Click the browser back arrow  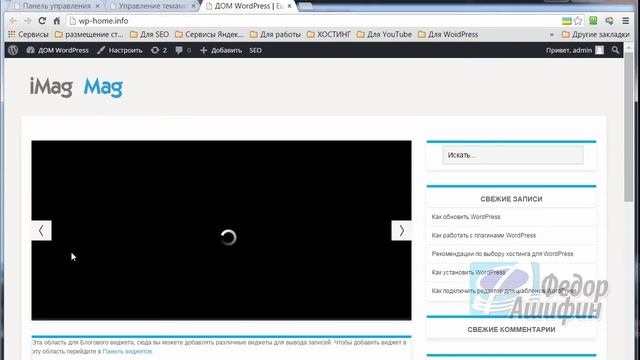[x=13, y=21]
